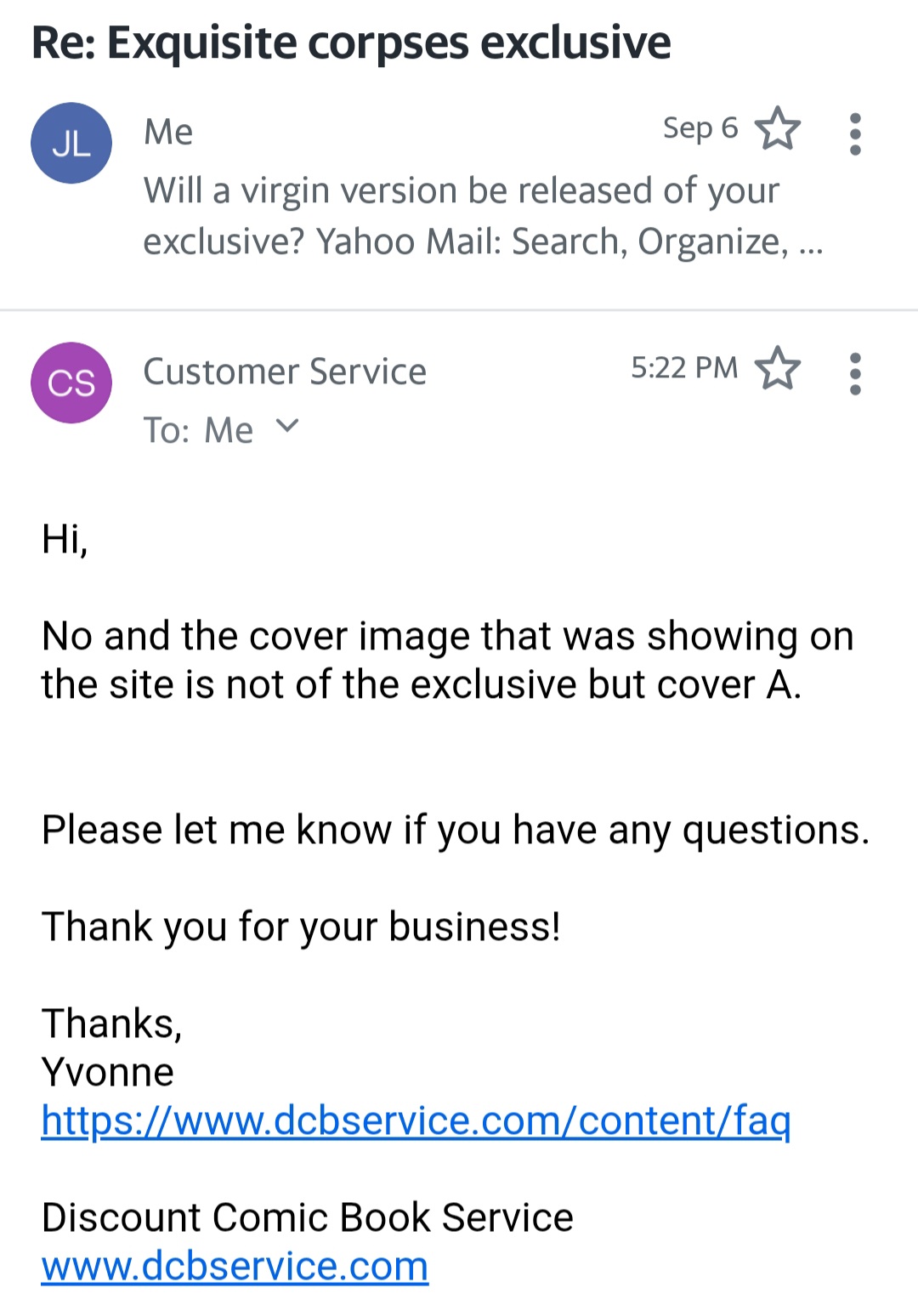Open the dcbservice.com/content/faq link
The height and width of the screenshot is (1316, 918).
(x=416, y=1120)
